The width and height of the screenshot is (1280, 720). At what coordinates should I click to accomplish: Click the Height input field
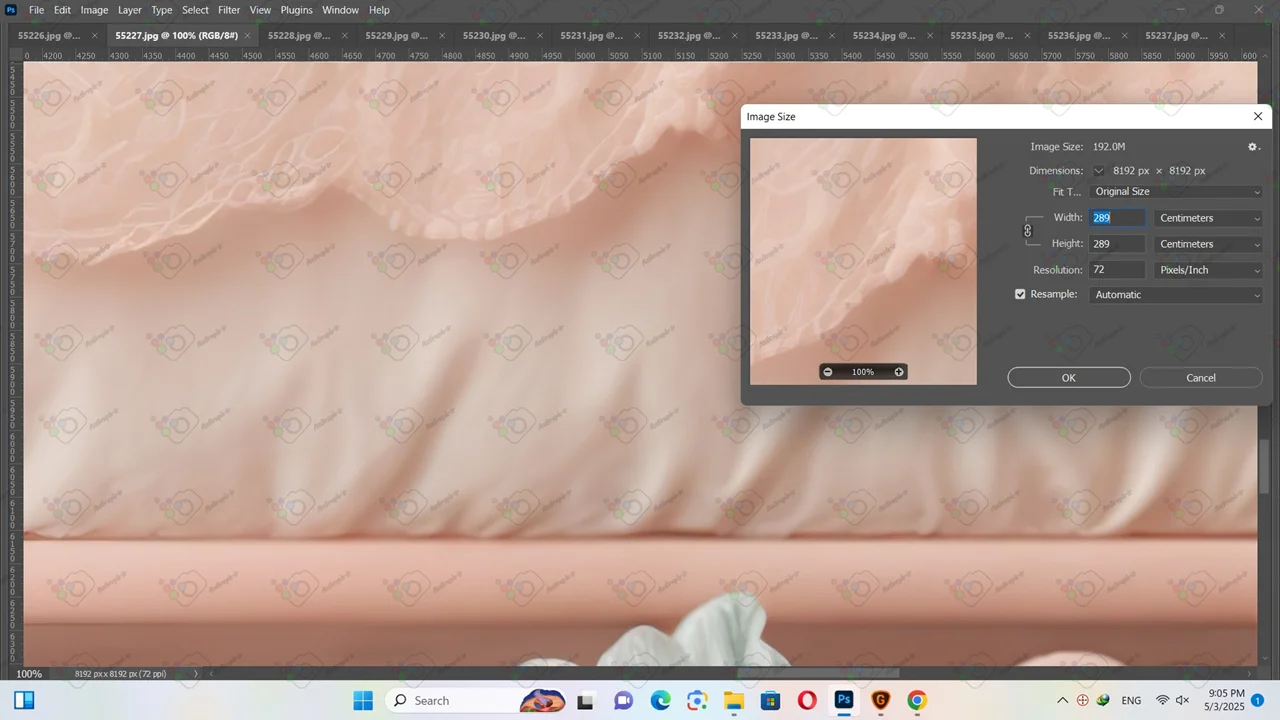(x=1117, y=244)
